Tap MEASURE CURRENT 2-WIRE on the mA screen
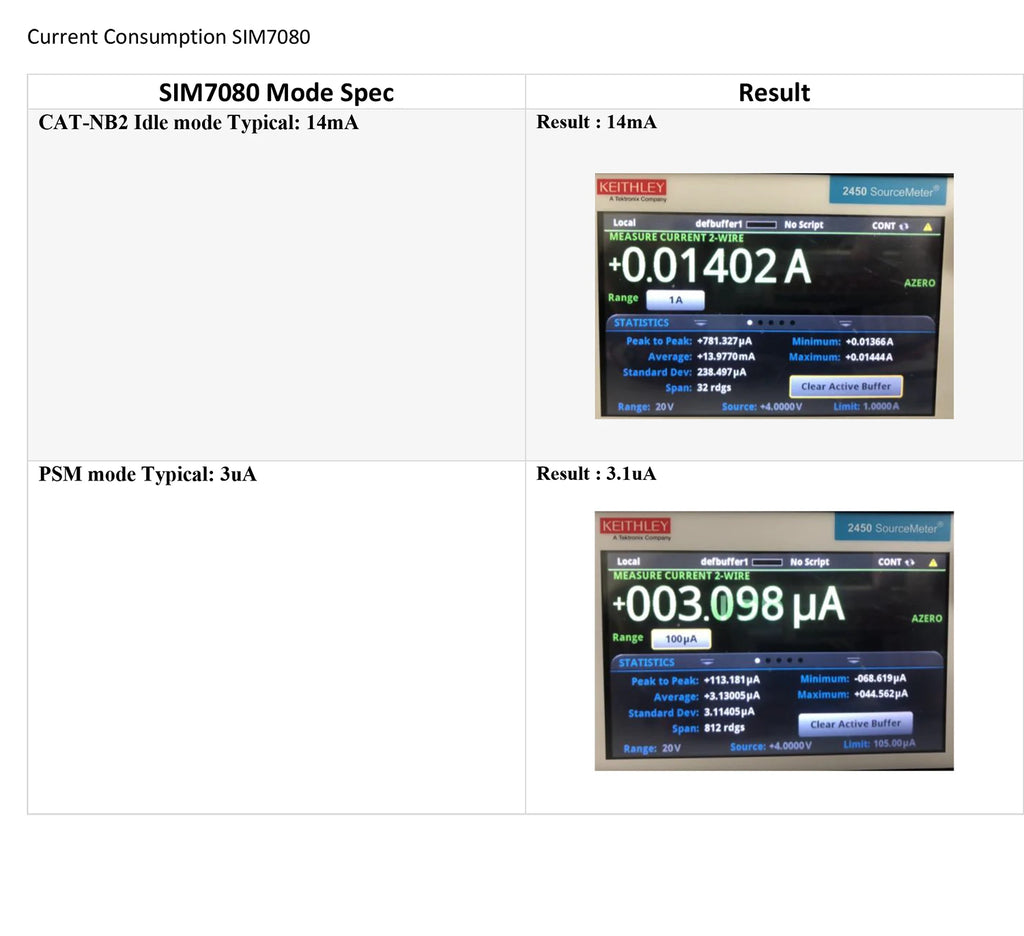This screenshot has width=1024, height=936. (676, 237)
